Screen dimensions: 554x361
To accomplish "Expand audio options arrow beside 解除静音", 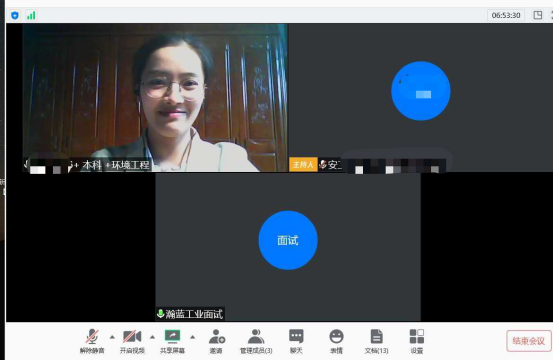I will tap(112, 337).
